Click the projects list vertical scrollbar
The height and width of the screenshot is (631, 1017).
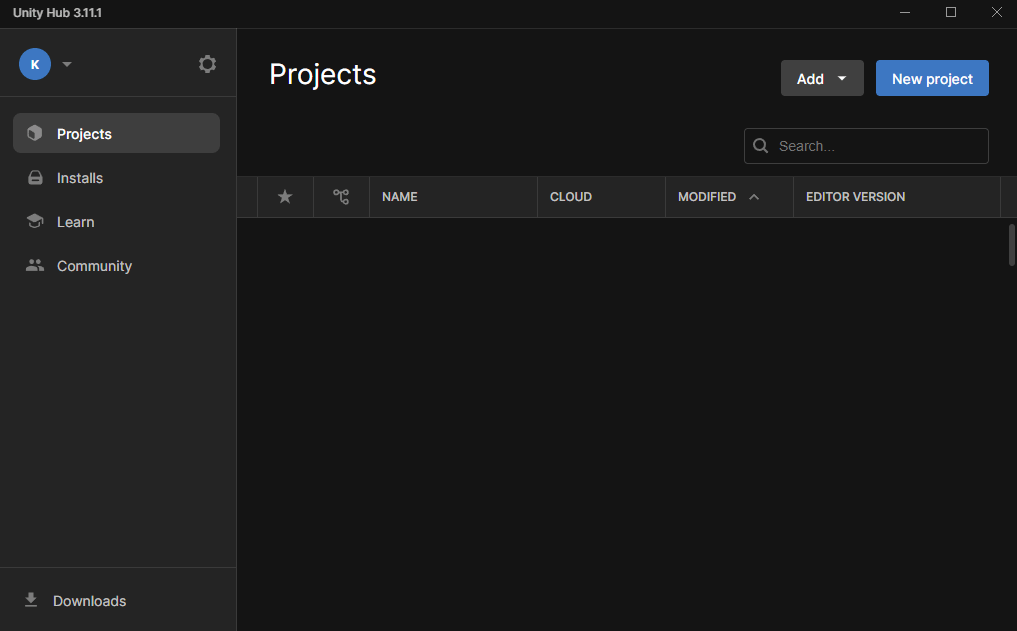click(x=1011, y=245)
